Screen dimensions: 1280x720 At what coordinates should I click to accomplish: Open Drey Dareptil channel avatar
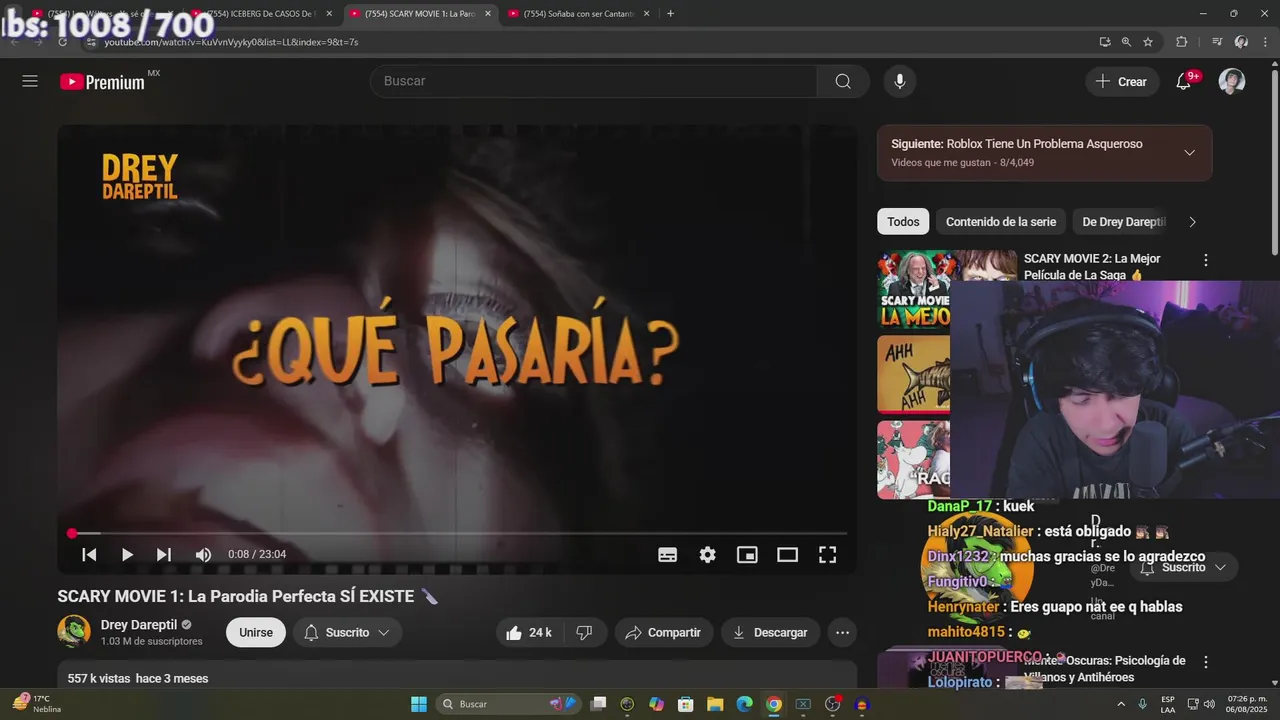(74, 632)
